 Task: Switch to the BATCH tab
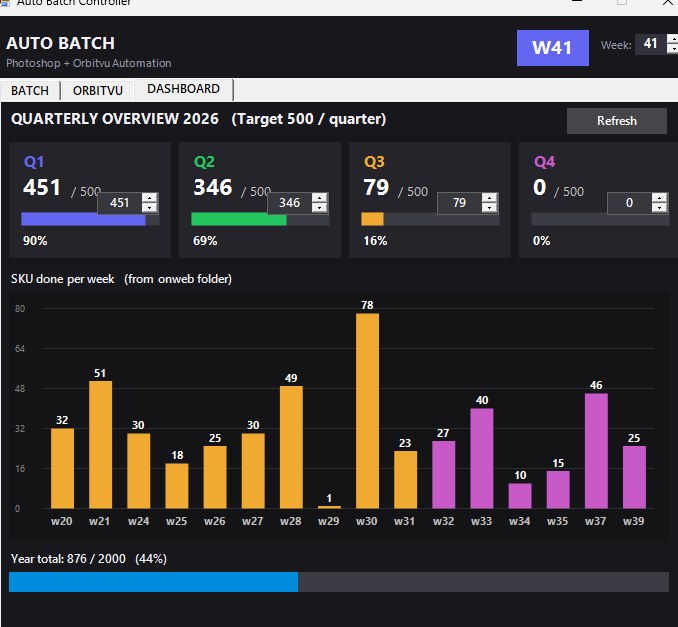click(30, 90)
